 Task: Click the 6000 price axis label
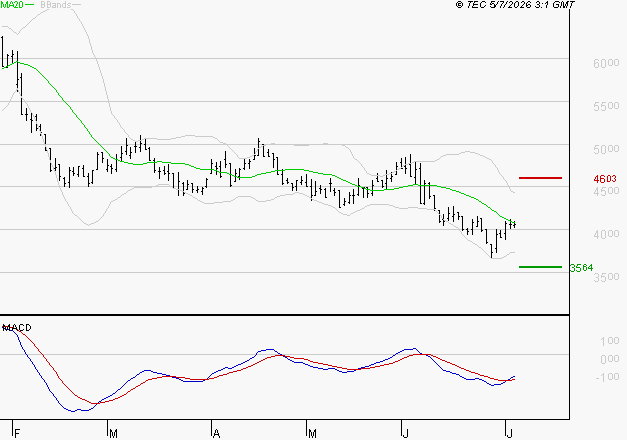coord(606,63)
